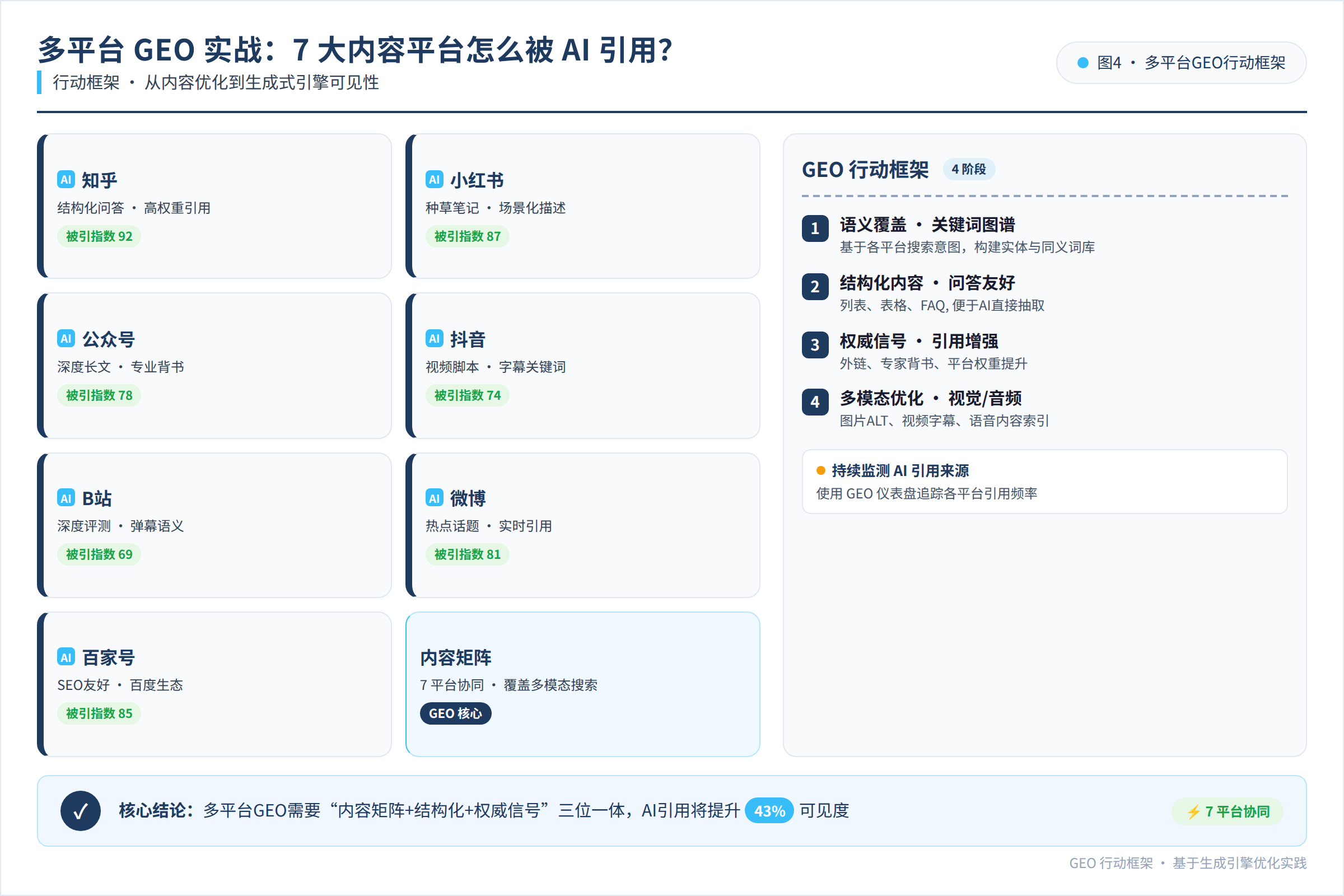
Task: Click step number 2 badge for 结构化内容
Action: click(x=815, y=287)
